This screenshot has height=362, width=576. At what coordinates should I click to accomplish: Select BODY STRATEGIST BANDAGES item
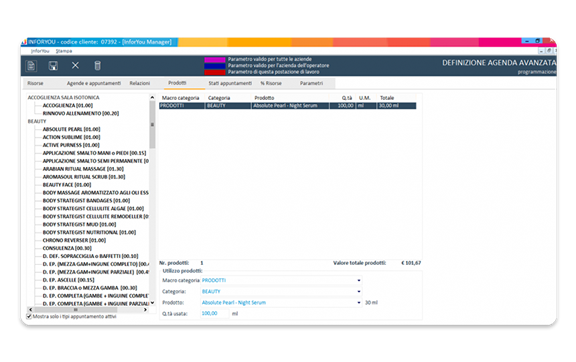click(x=86, y=201)
